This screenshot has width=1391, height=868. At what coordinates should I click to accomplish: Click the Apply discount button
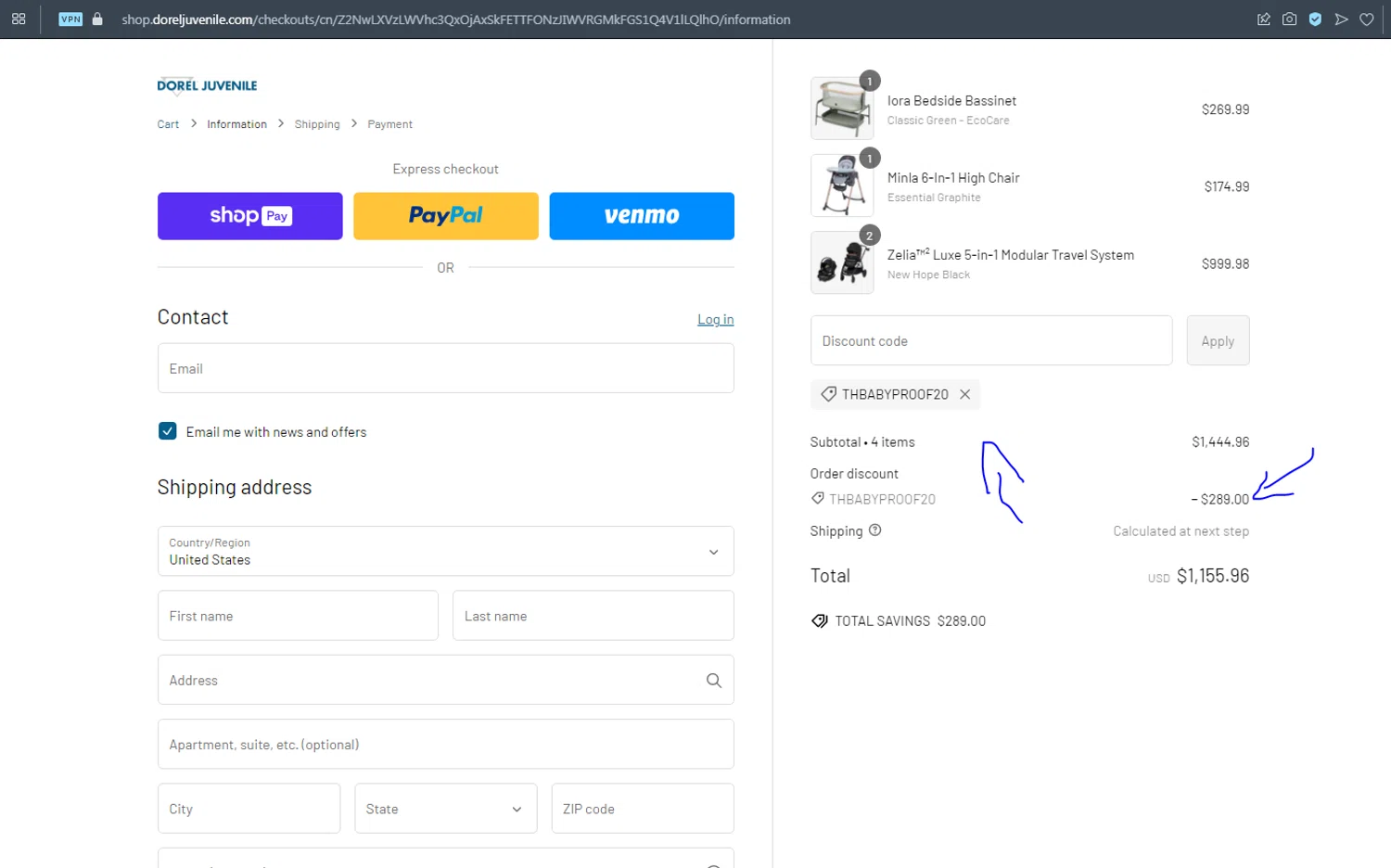point(1218,340)
